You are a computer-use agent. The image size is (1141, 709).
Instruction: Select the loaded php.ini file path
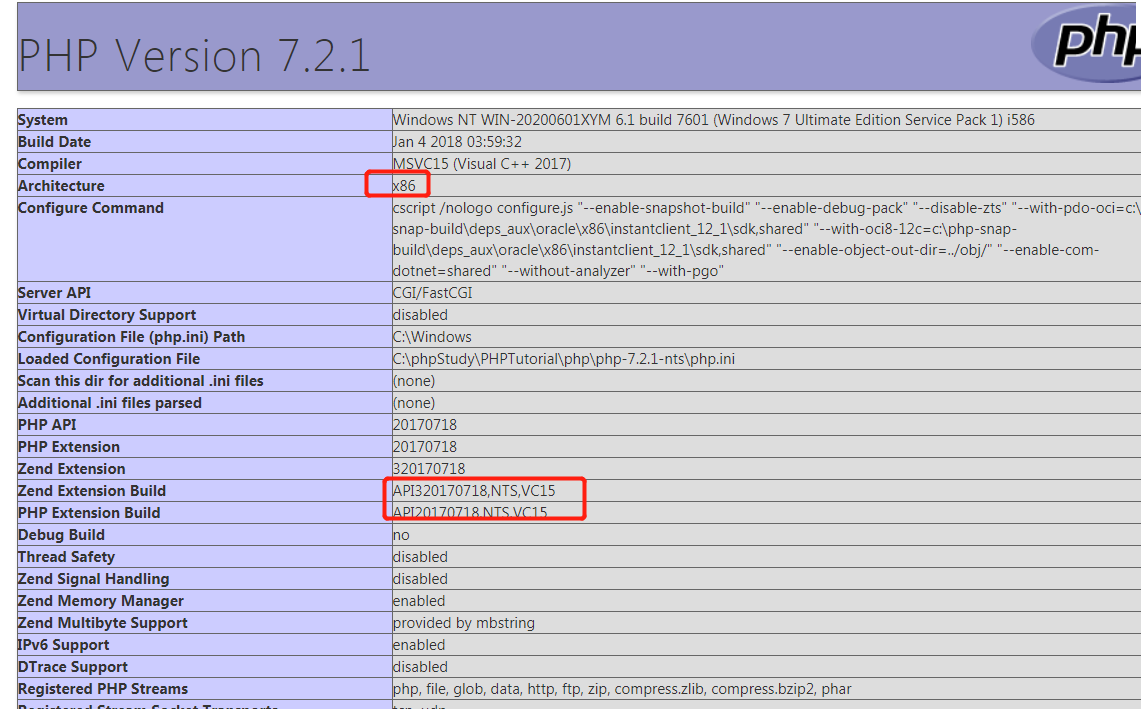click(564, 359)
